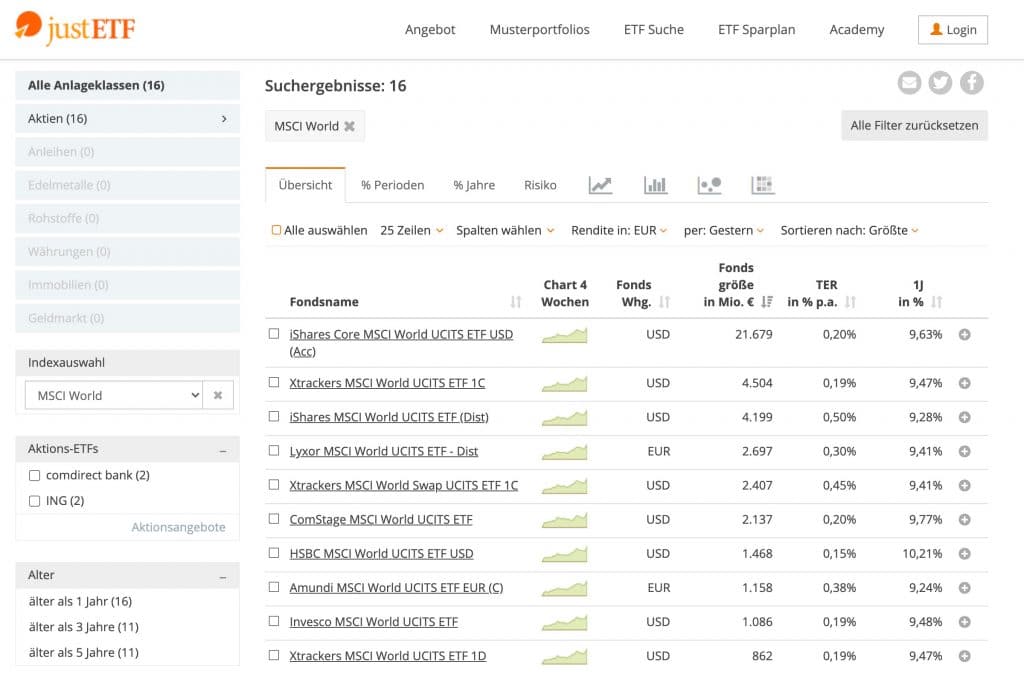Collapse the Alter filter section

[223, 576]
